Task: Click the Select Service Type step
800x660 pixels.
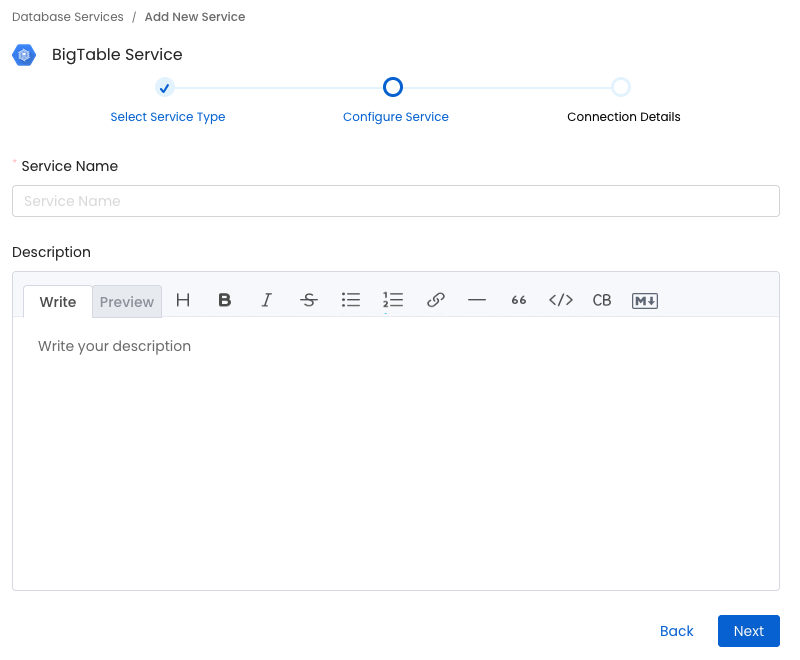Action: tap(167, 117)
